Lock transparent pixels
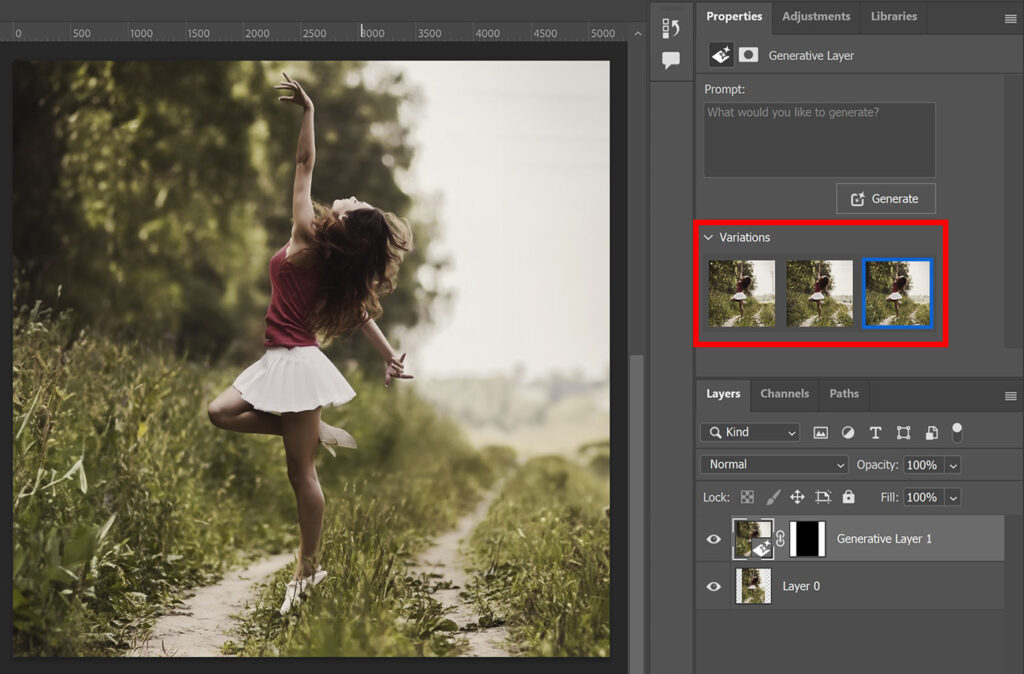 click(x=747, y=497)
